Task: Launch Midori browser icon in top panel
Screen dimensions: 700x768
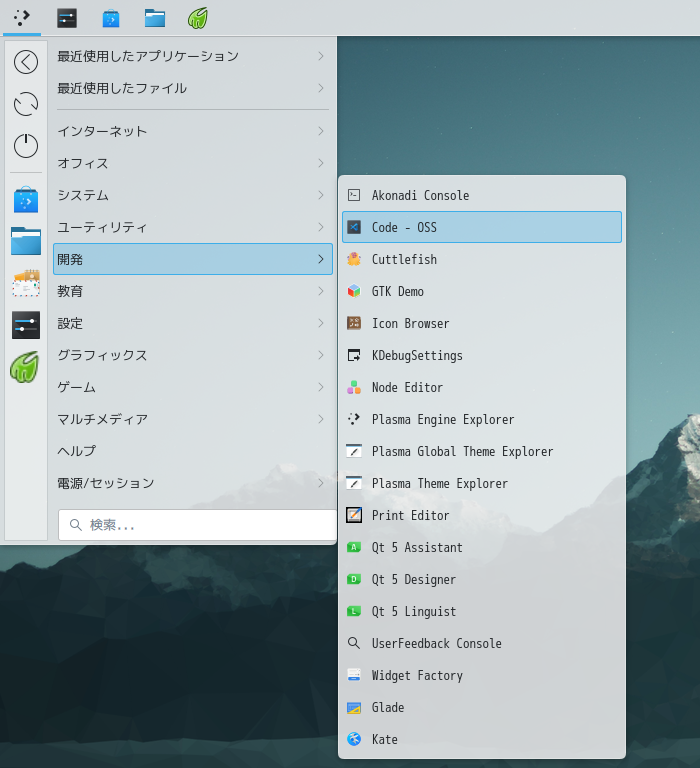Action: [x=198, y=18]
